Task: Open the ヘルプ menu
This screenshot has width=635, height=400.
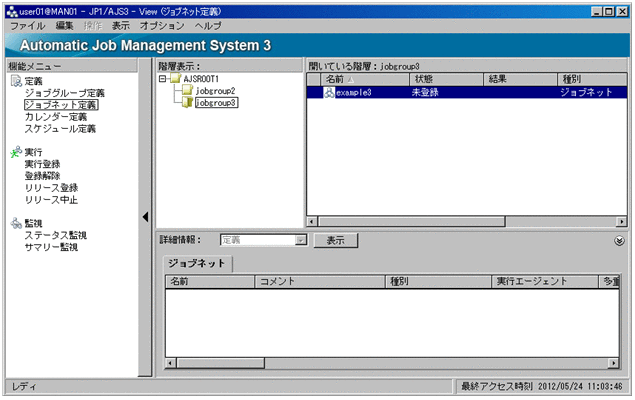Action: [x=208, y=26]
